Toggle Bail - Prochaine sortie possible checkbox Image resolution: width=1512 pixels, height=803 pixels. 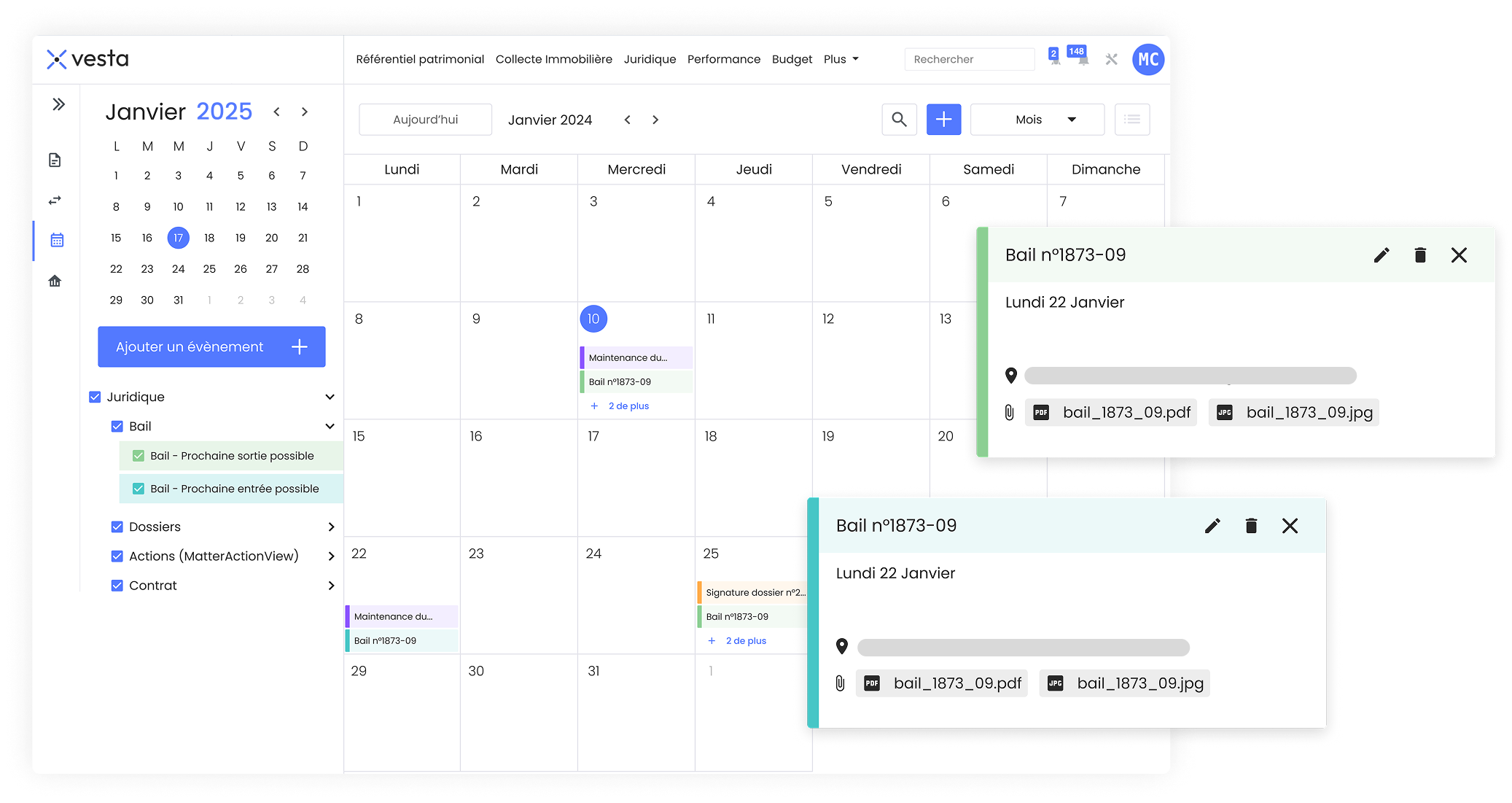[139, 456]
